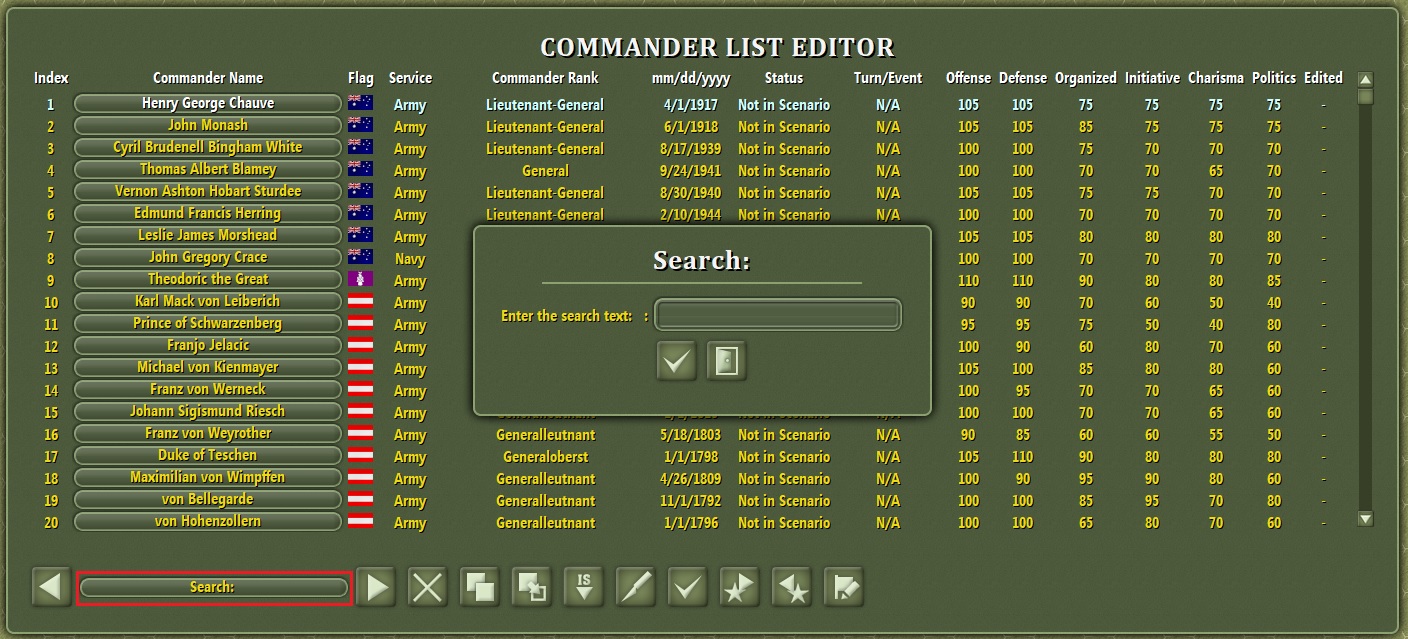Select commander John Gregory Crace
Viewport: 1408px width, 639px height.
click(x=208, y=257)
